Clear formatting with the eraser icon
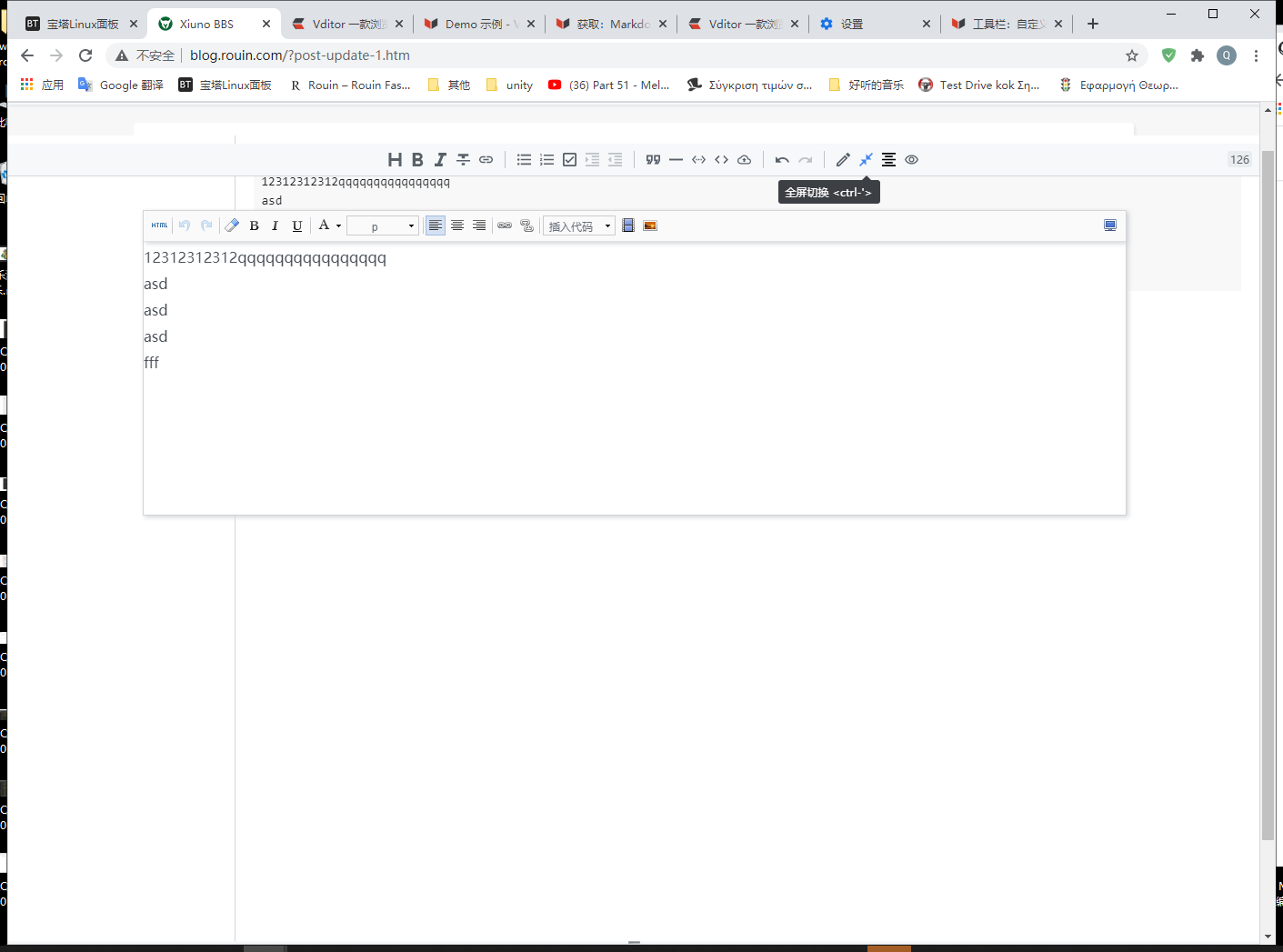 pos(232,225)
